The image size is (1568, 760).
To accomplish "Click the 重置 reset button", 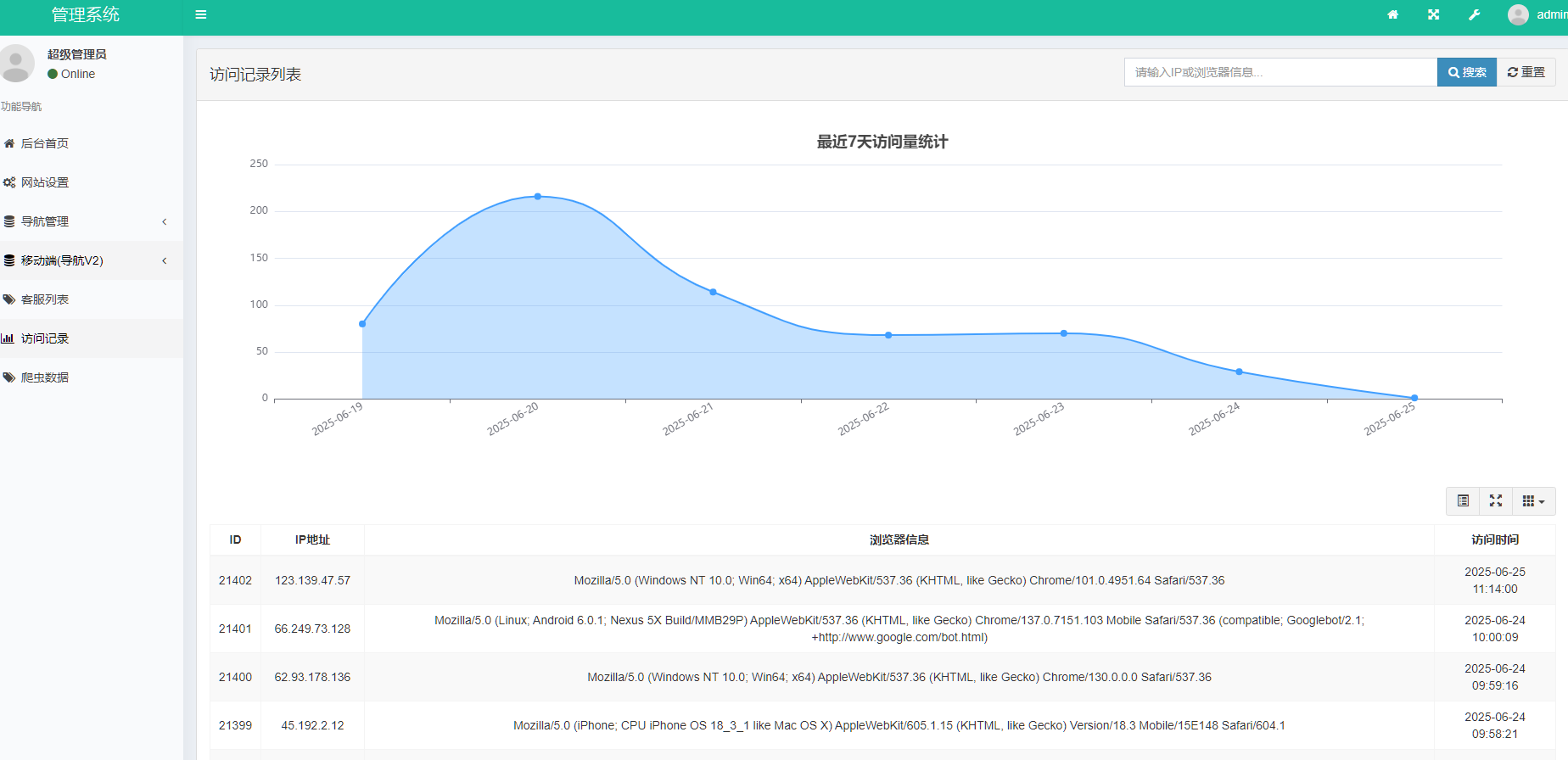I will [x=1526, y=72].
